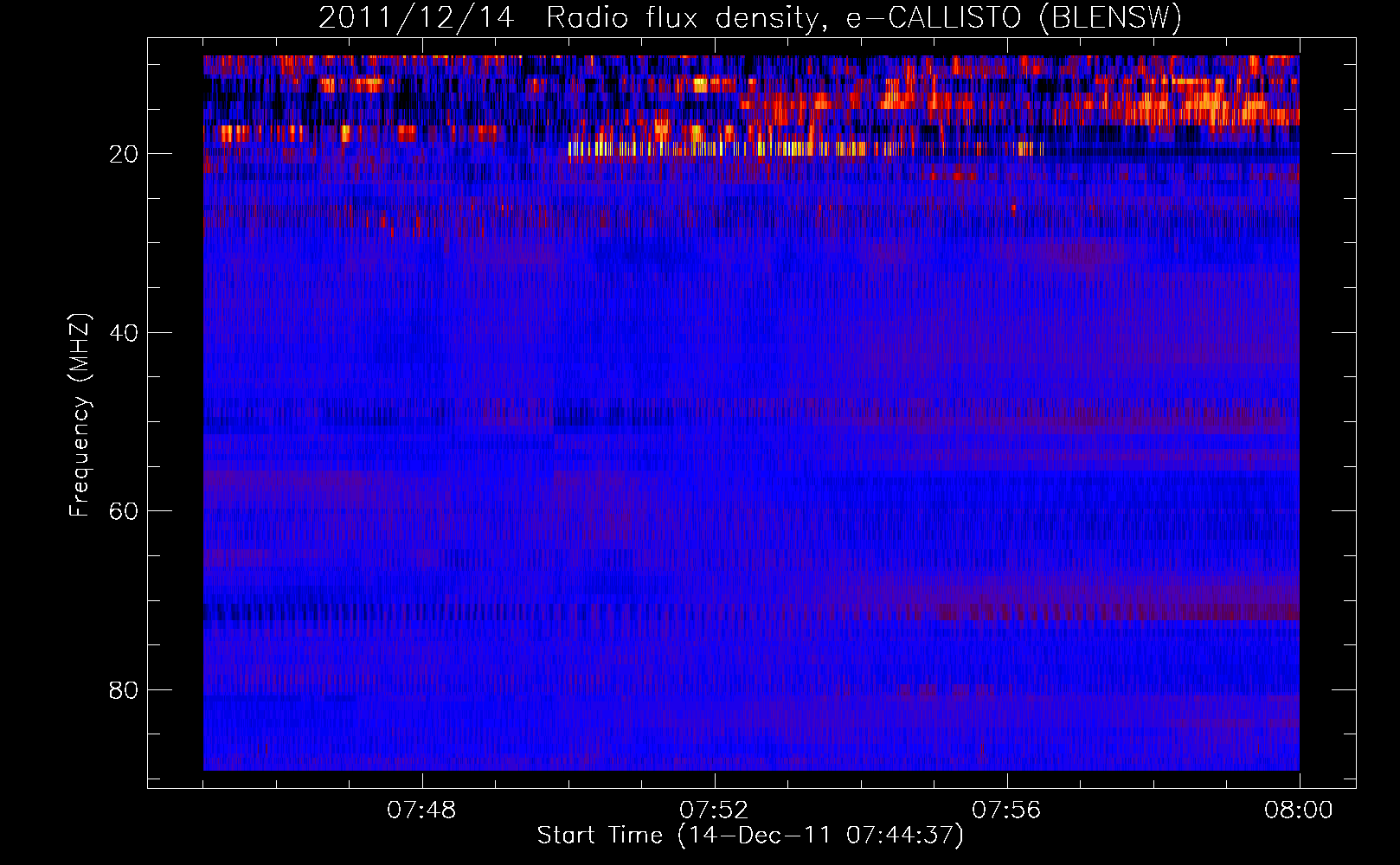Click the "08:00" time tick label
The height and width of the screenshot is (865, 1400).
[x=1299, y=811]
